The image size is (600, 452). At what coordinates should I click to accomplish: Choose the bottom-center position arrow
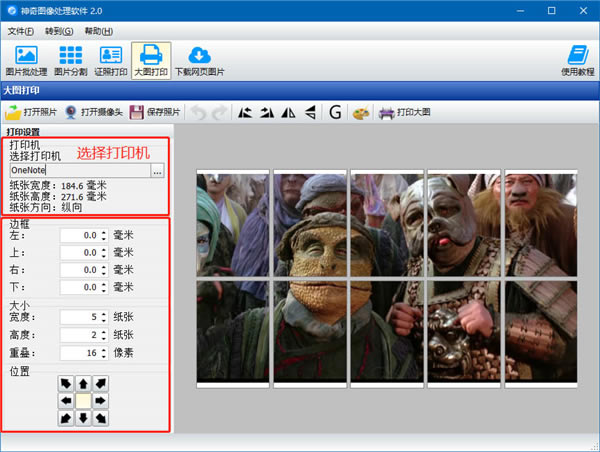click(83, 417)
